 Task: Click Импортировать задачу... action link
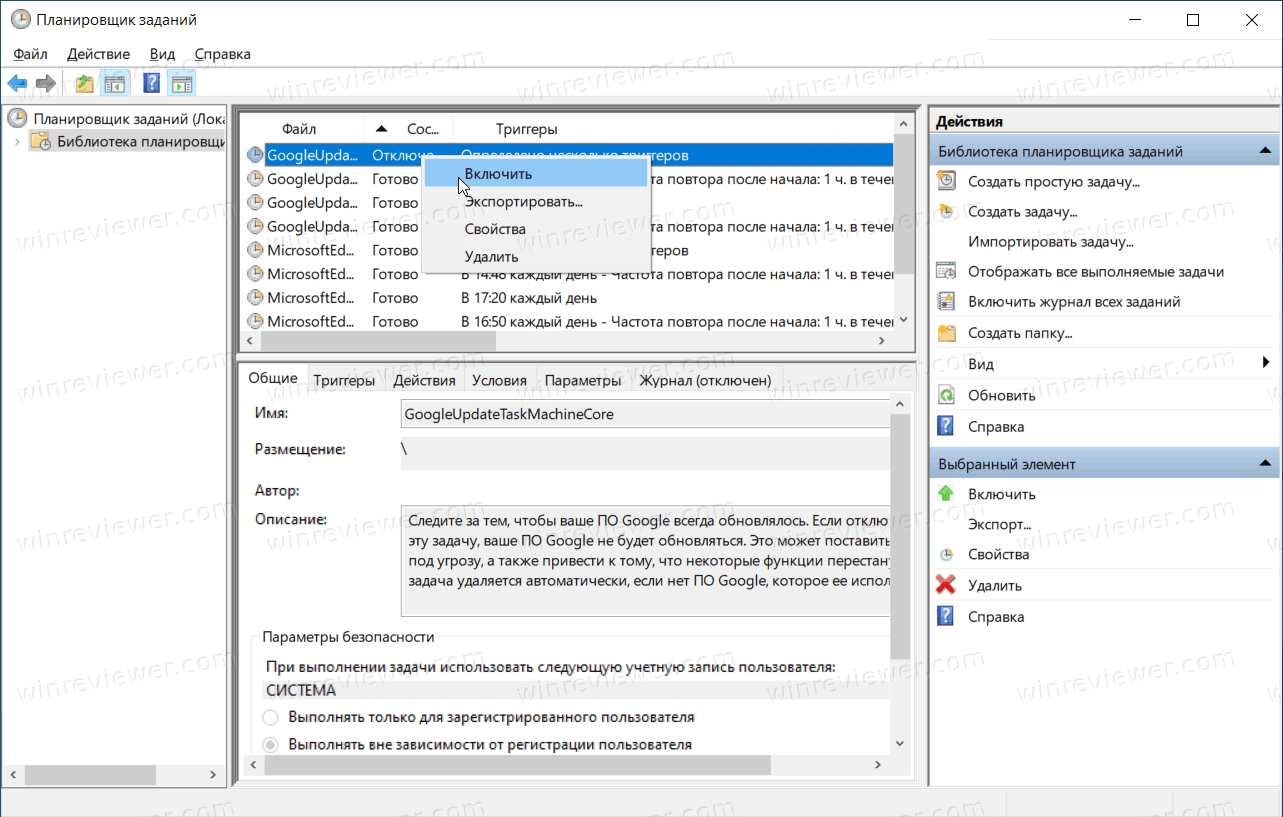pyautogui.click(x=1050, y=241)
